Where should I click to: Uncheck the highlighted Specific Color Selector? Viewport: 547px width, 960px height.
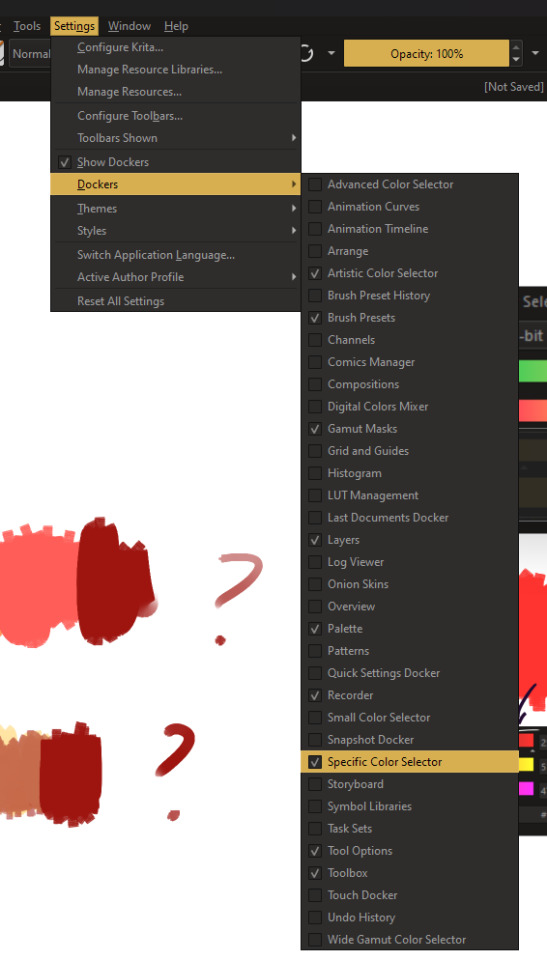pos(409,762)
